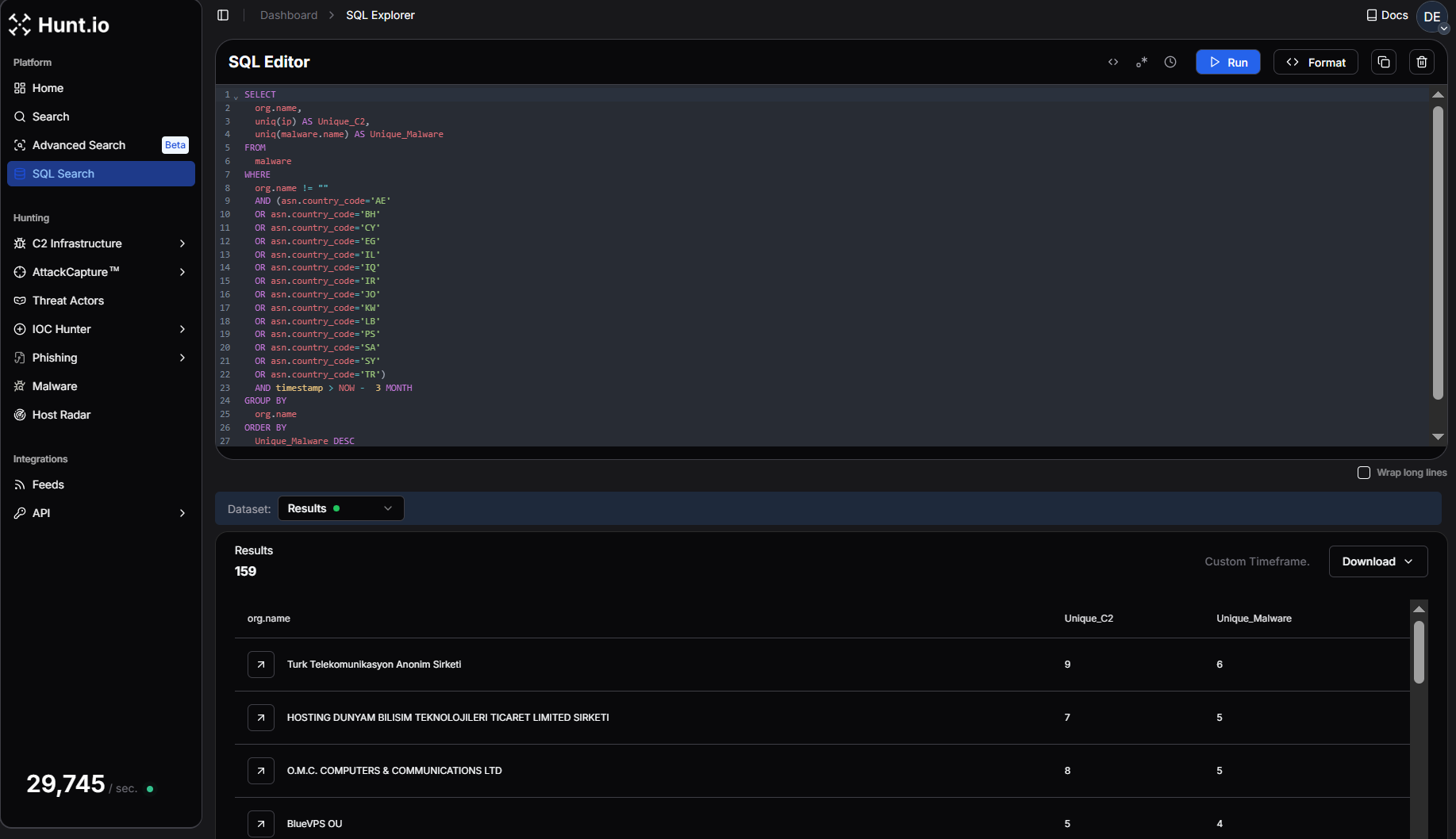
Task: Click the Phishing icon
Action: 20,358
